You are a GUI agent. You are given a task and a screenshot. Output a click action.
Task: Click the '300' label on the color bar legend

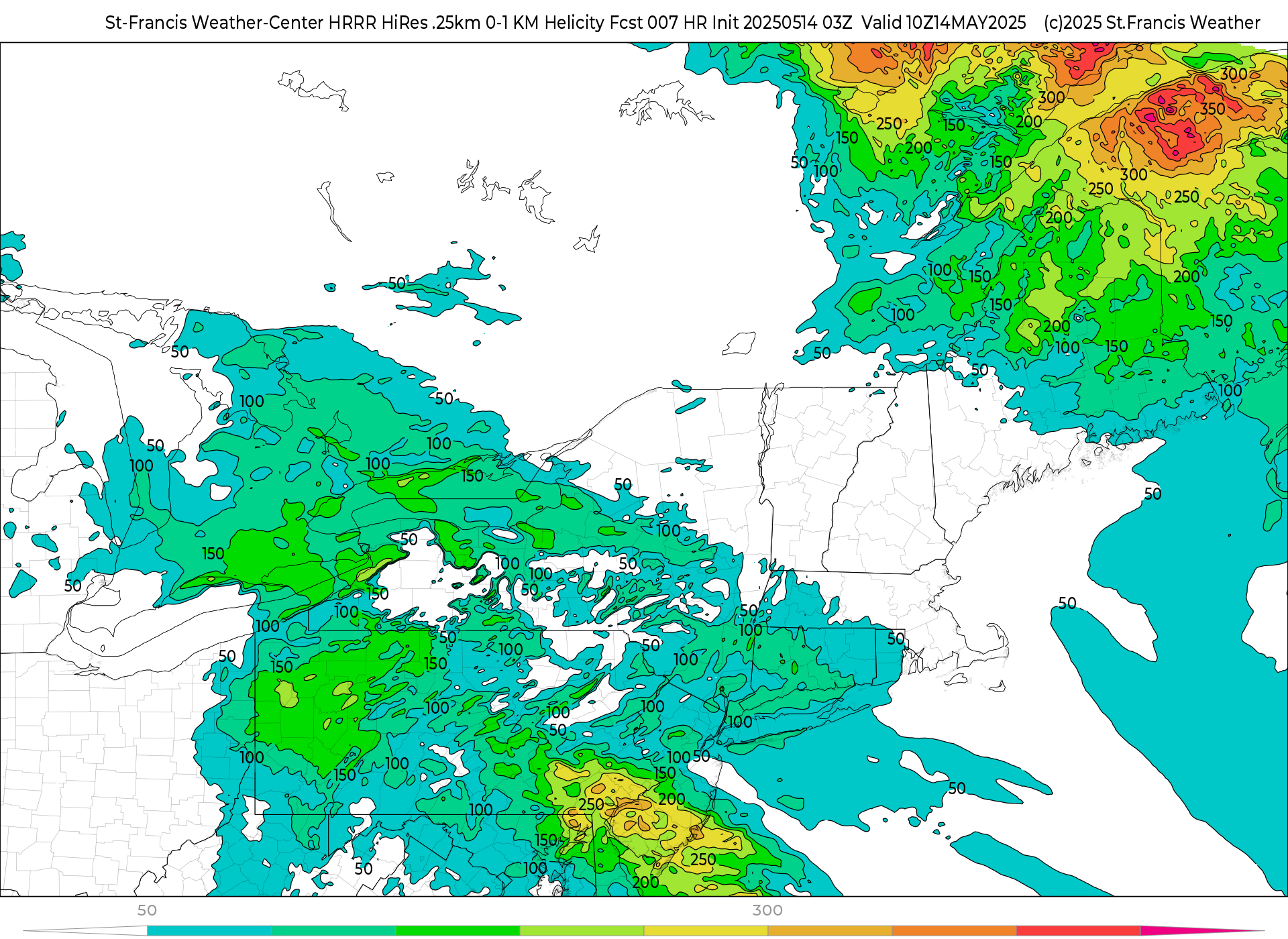pyautogui.click(x=767, y=910)
